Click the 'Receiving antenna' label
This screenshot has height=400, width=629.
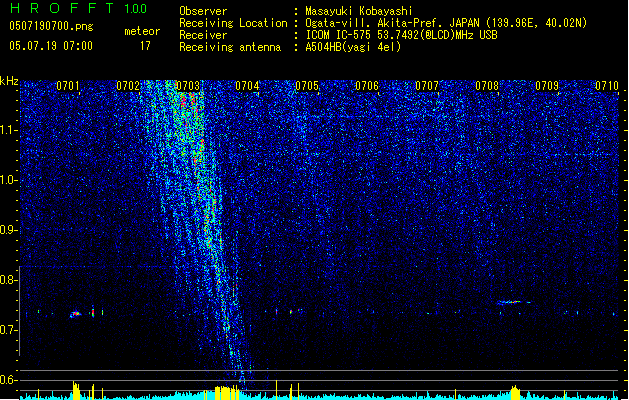[230, 47]
